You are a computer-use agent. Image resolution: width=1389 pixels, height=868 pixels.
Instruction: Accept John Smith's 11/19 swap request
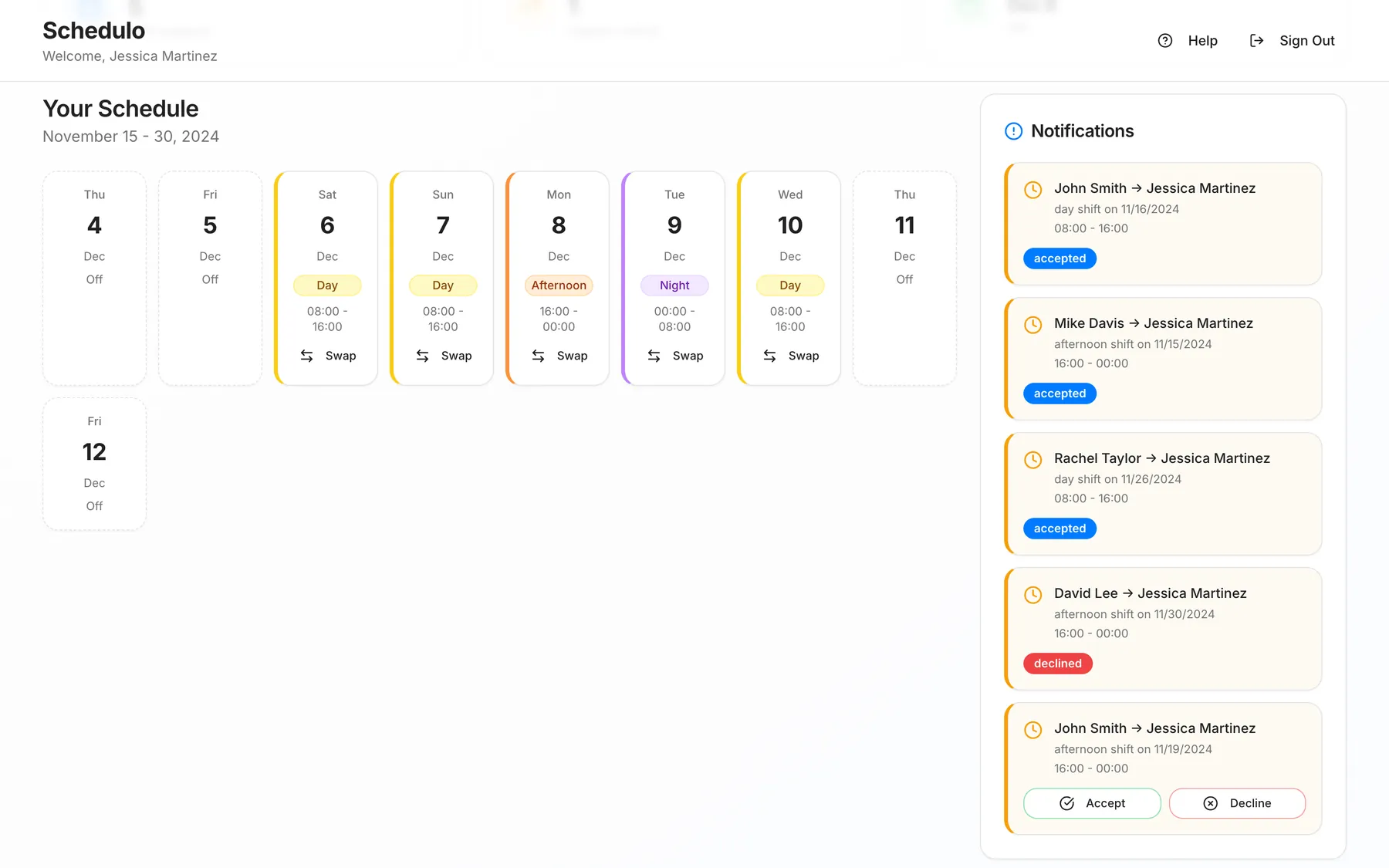1092,803
